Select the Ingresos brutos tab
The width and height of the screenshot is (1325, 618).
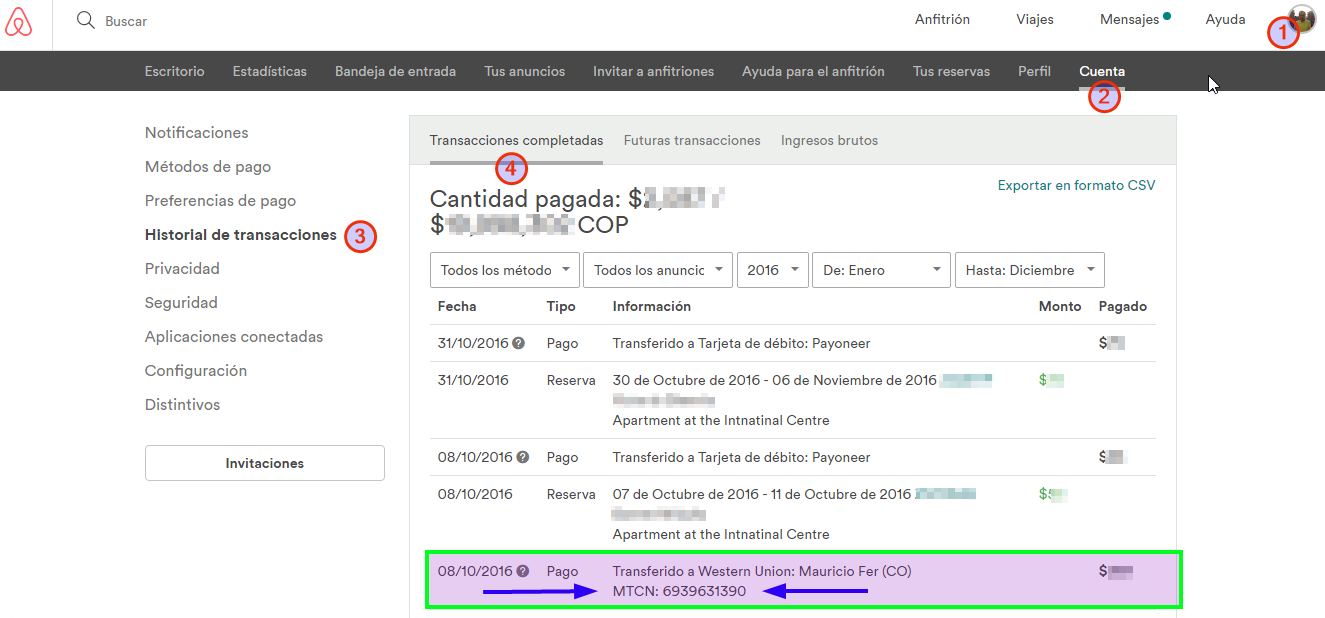(x=829, y=141)
